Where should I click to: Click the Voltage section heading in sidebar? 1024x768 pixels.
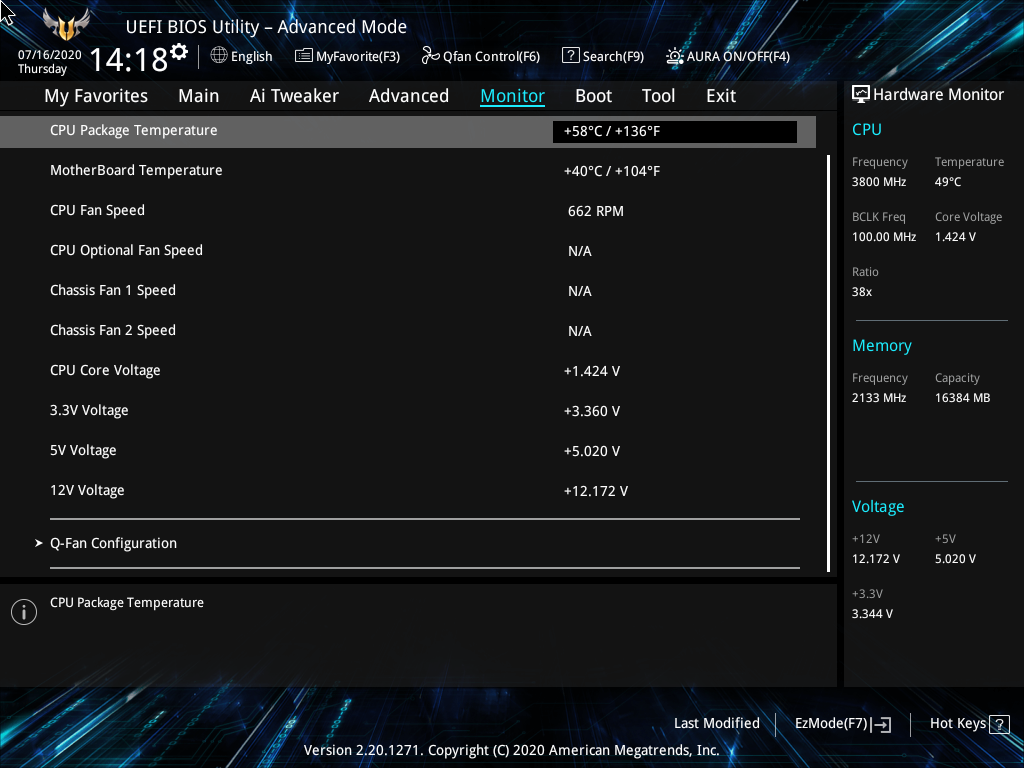(x=878, y=507)
